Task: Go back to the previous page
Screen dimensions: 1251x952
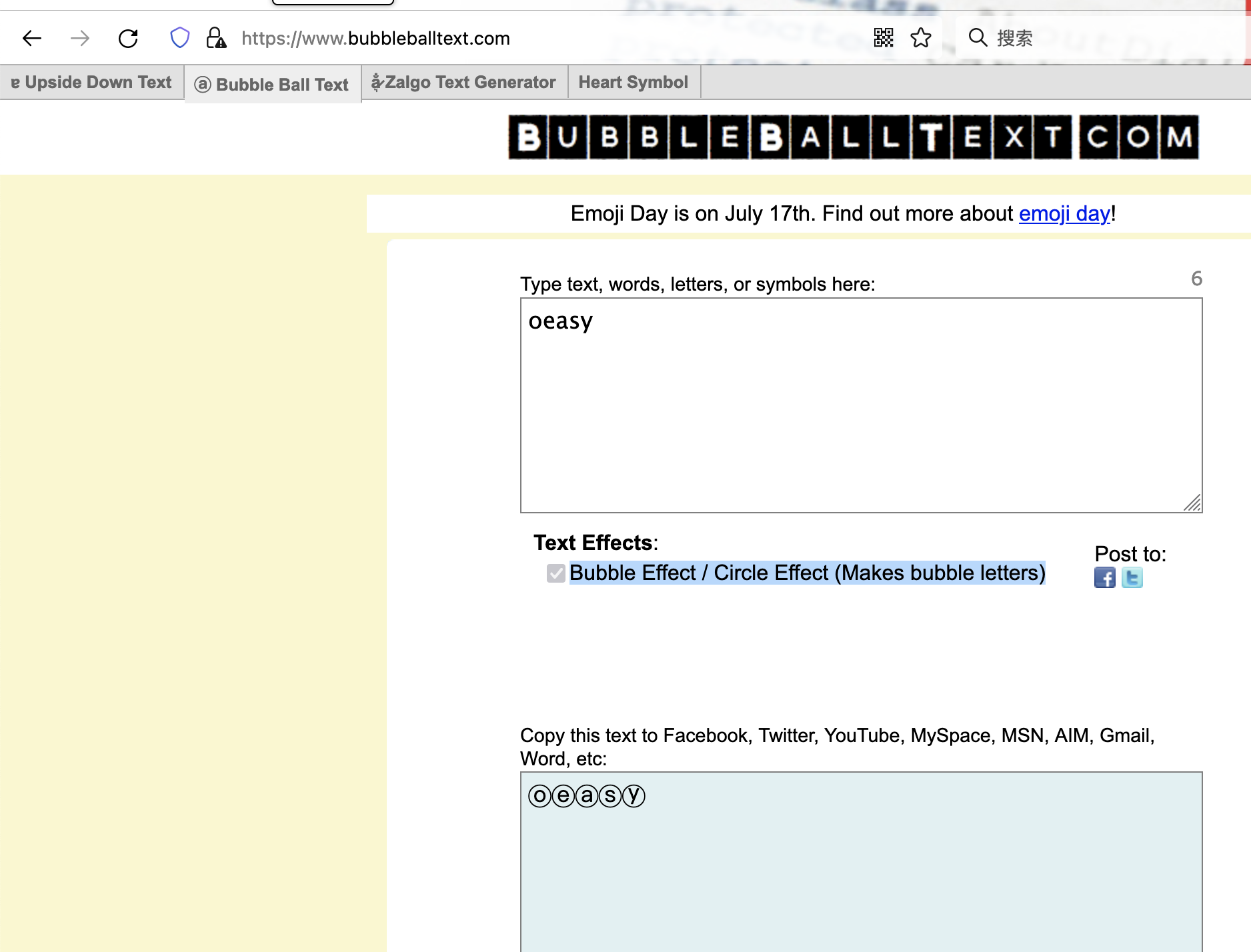Action: (x=31, y=39)
